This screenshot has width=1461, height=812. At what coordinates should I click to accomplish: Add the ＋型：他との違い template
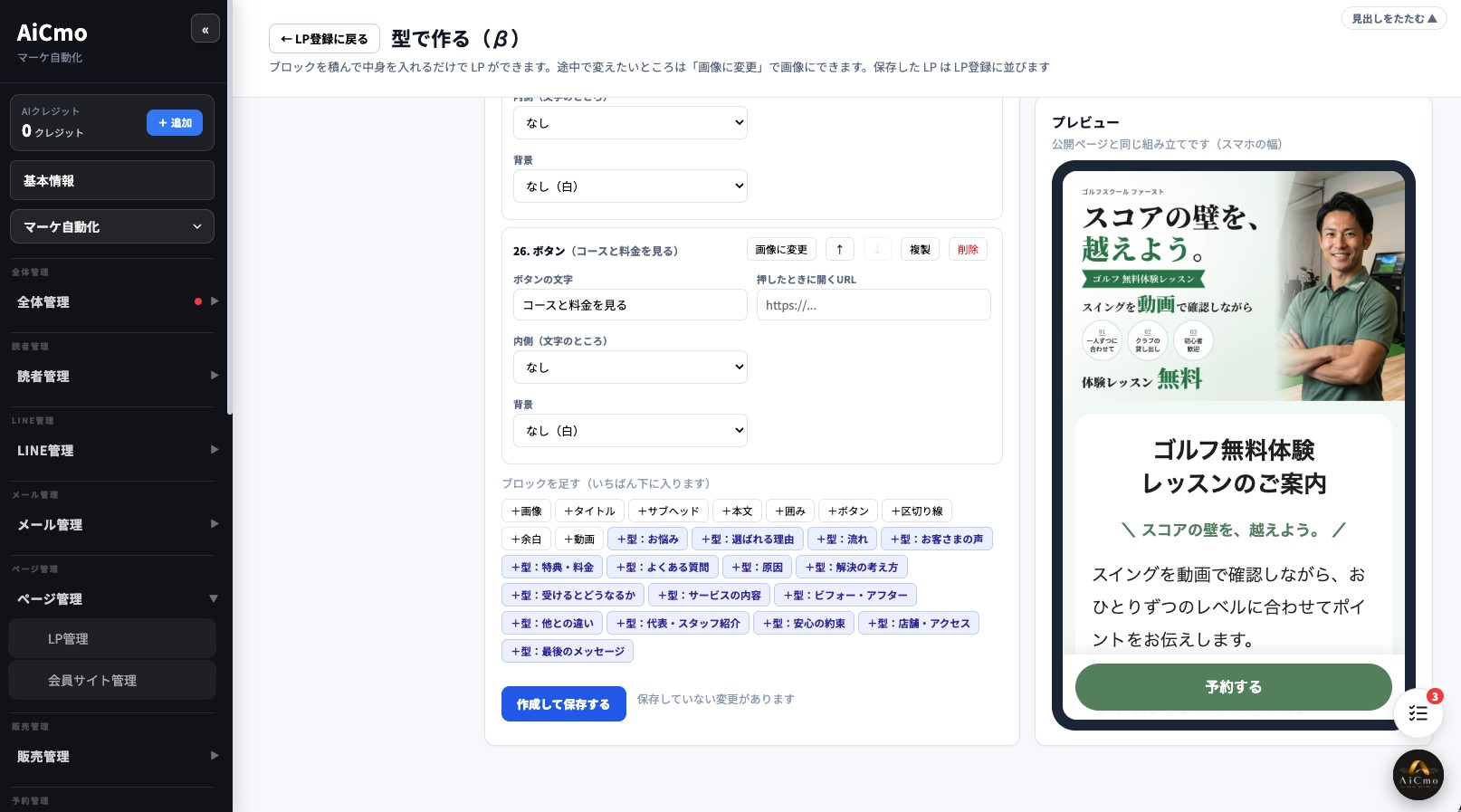coord(552,624)
